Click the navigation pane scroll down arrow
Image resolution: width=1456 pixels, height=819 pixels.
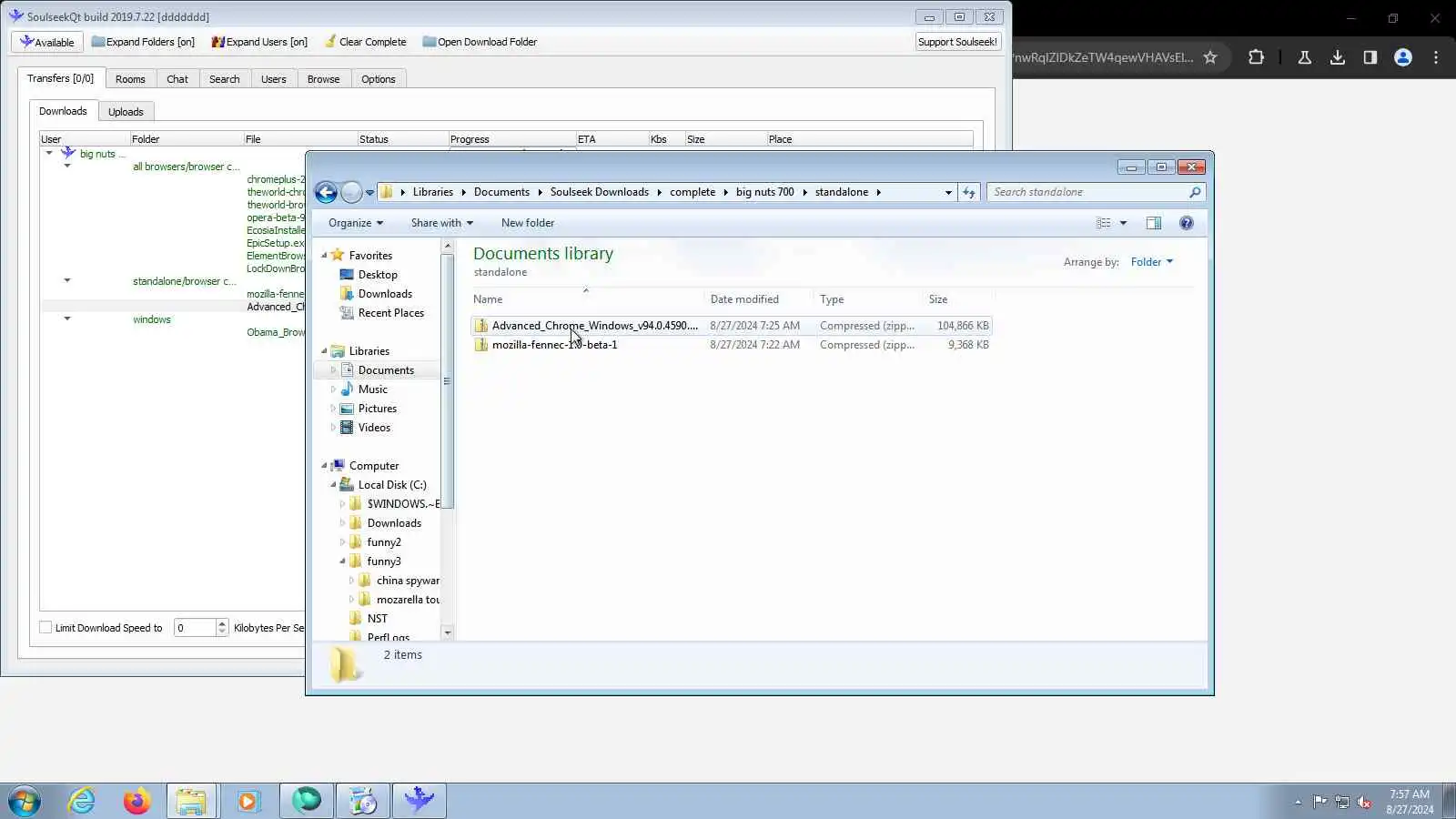pyautogui.click(x=447, y=632)
